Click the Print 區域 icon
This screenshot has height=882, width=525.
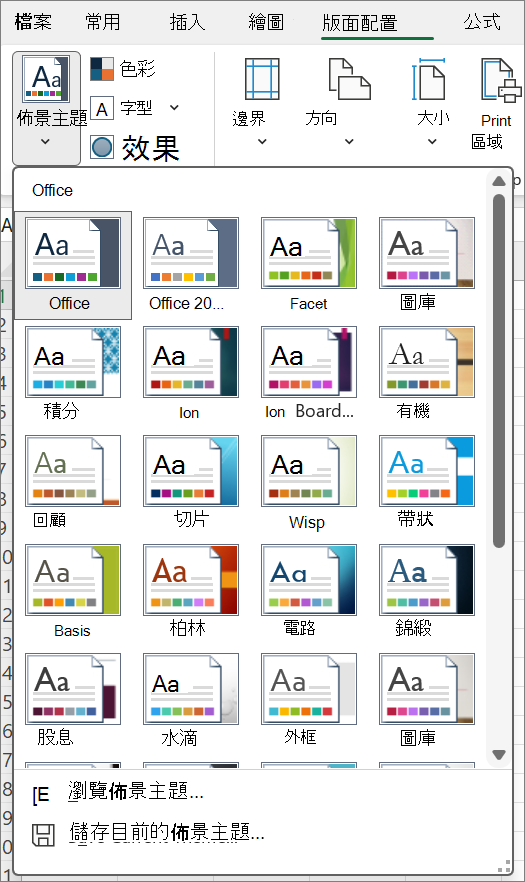(501, 80)
